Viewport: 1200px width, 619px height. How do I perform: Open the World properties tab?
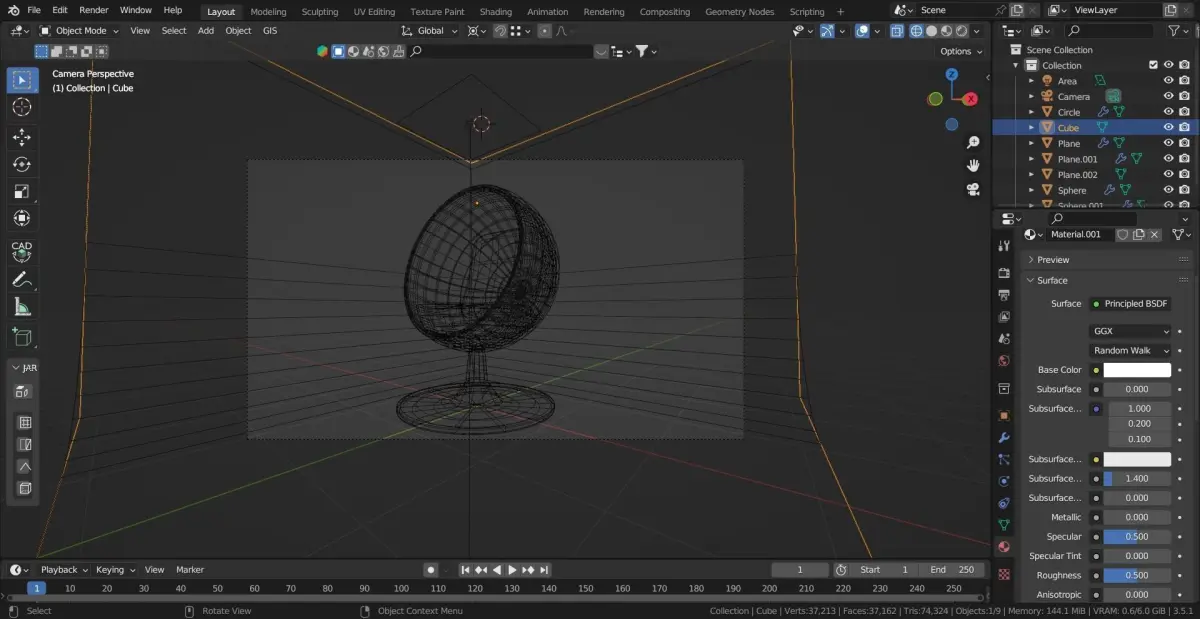click(1004, 360)
